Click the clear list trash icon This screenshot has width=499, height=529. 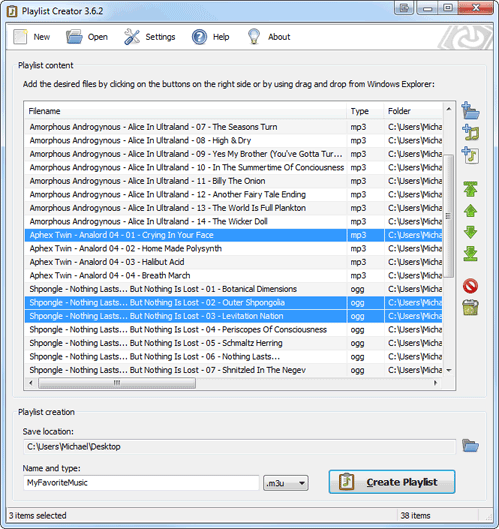pos(470,307)
